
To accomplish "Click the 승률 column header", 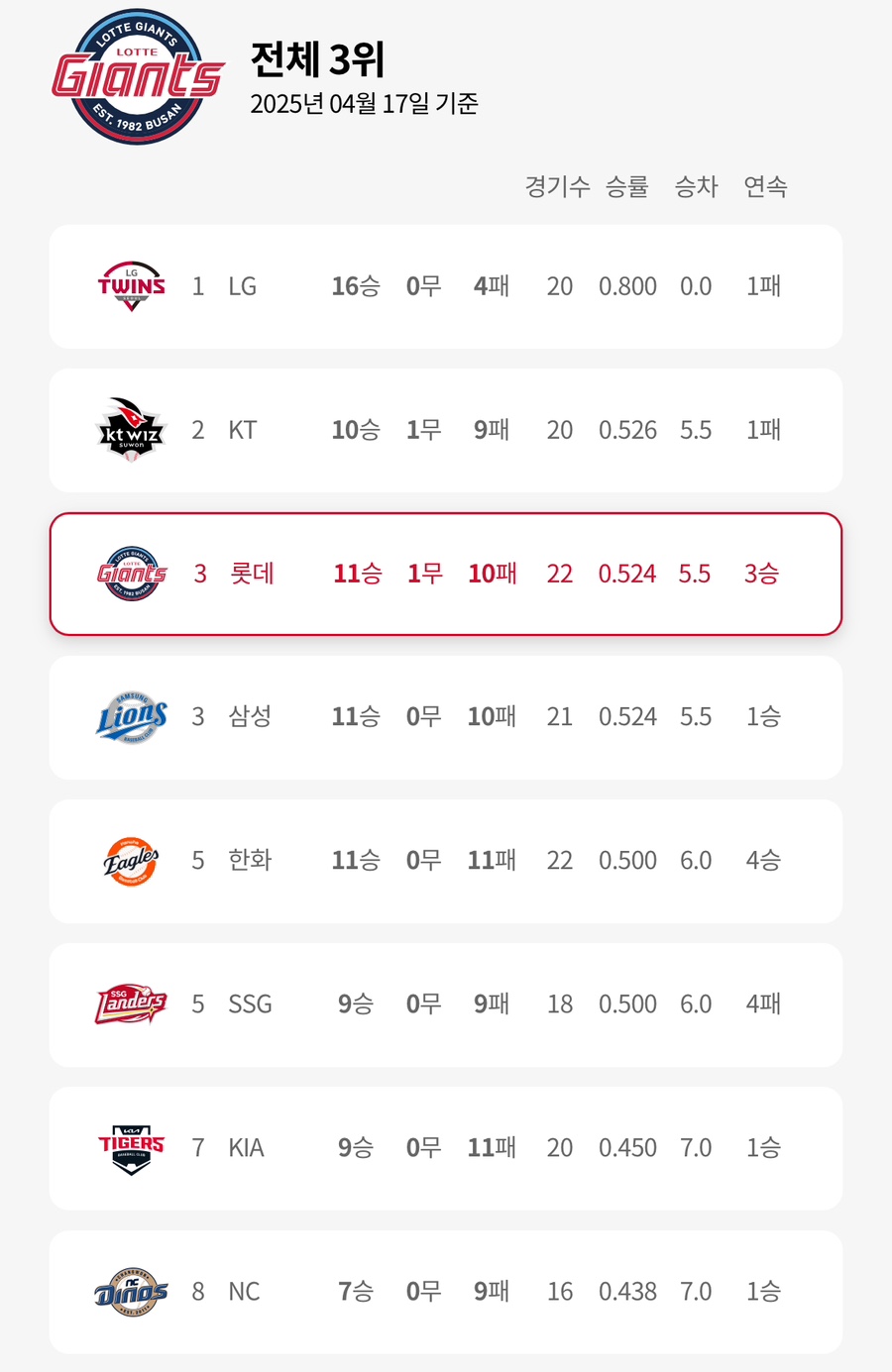I will (627, 186).
